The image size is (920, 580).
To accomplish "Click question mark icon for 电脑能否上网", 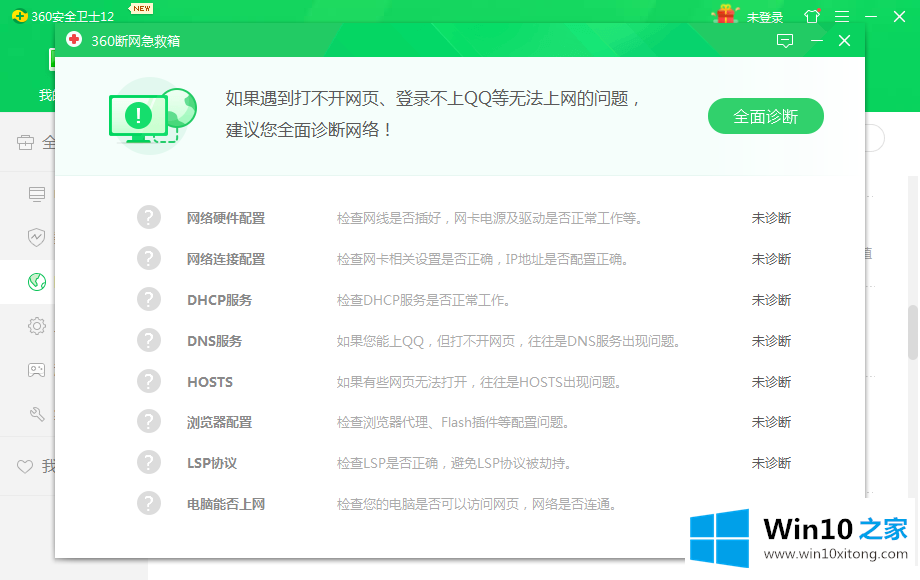I will [149, 503].
